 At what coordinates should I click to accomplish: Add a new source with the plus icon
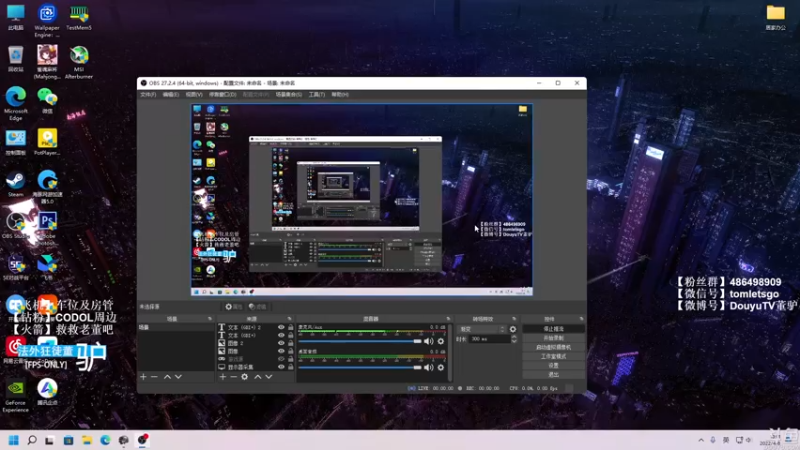(x=222, y=377)
